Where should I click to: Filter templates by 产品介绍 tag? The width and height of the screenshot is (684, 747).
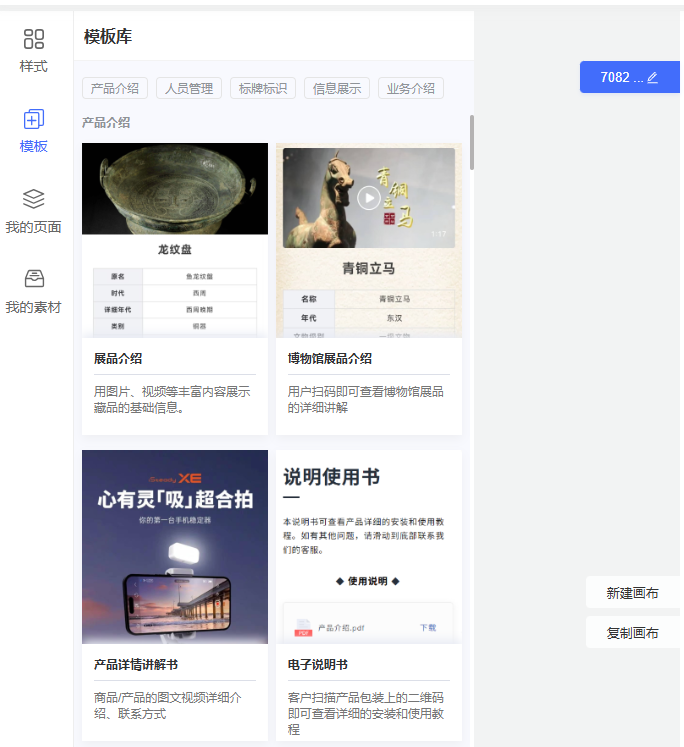coord(115,88)
